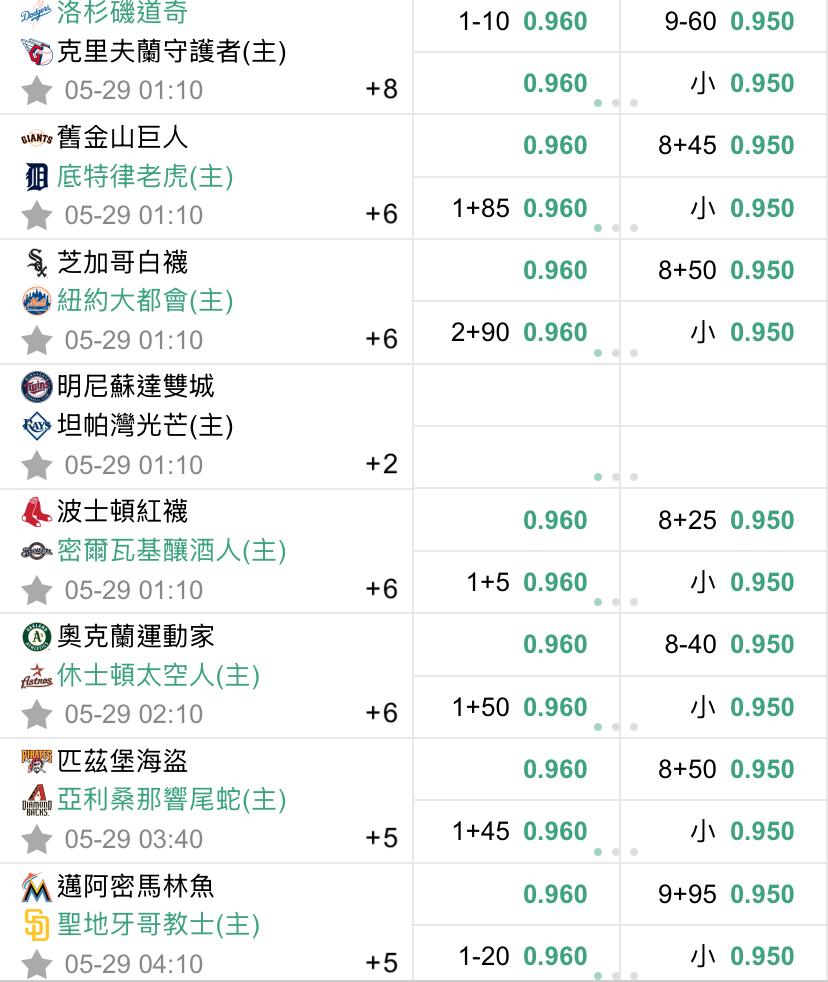Click the Detroit Tigers D logo
The height and width of the screenshot is (982, 828).
(x=36, y=177)
